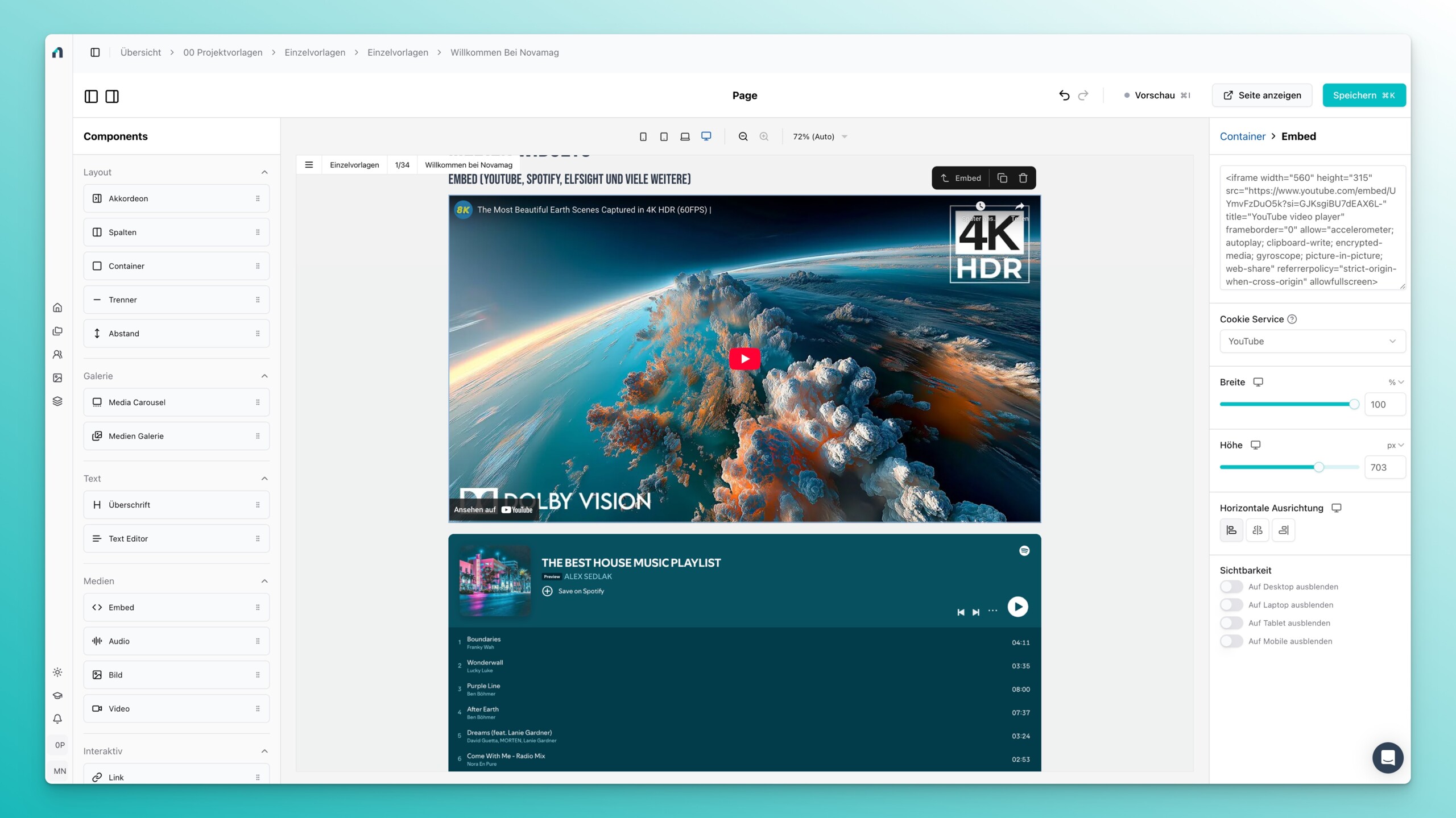
Task: Select the mobile device preview icon
Action: [643, 136]
